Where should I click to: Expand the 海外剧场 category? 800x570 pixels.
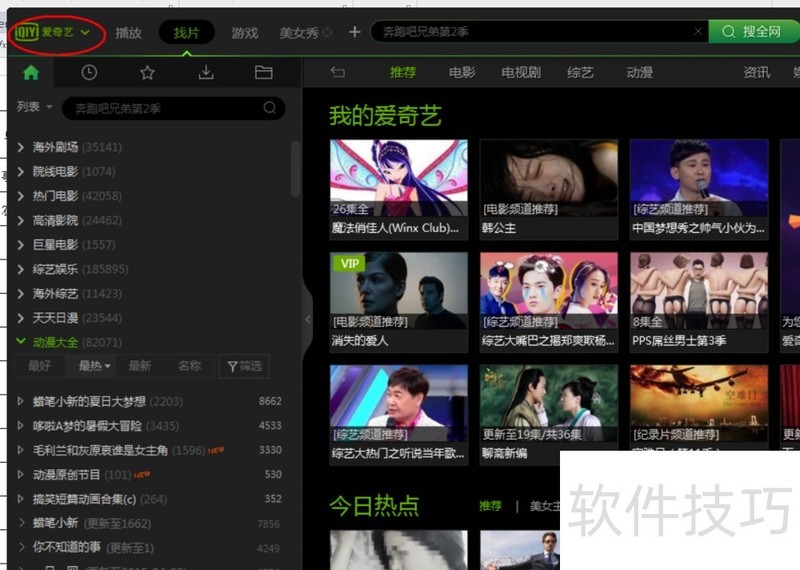coord(21,147)
